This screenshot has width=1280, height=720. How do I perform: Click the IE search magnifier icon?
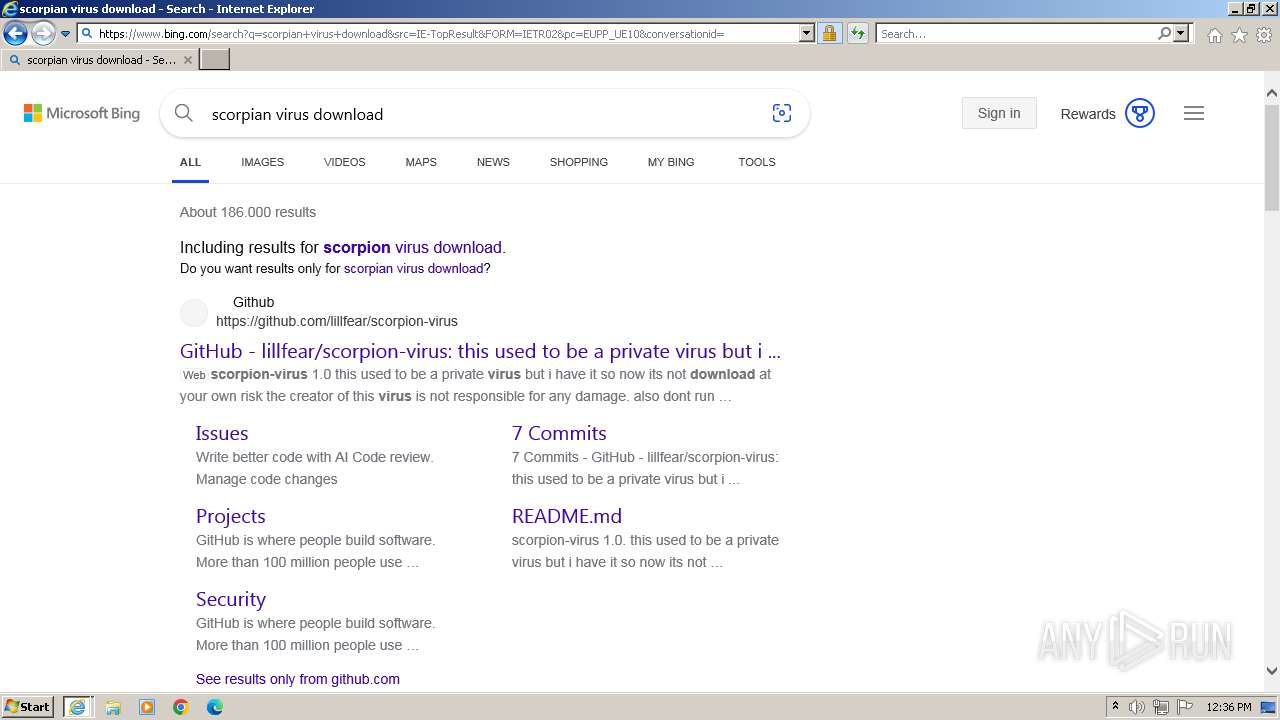[1164, 33]
